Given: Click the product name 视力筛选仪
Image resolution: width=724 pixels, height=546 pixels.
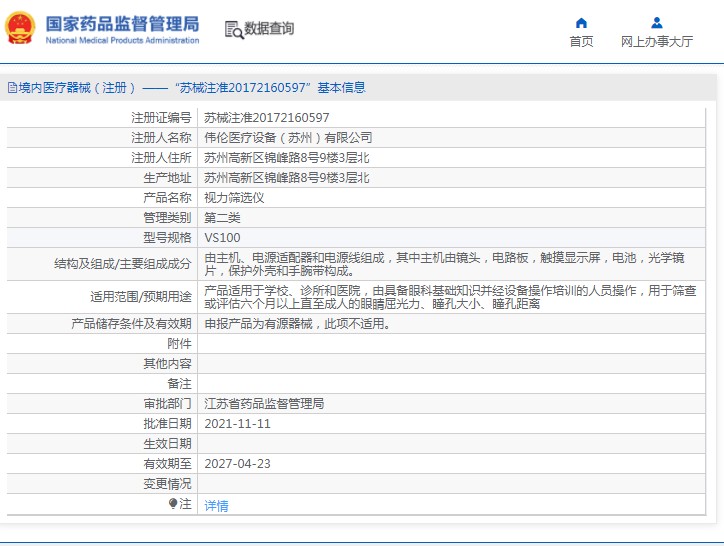Looking at the screenshot, I should click(x=234, y=197).
